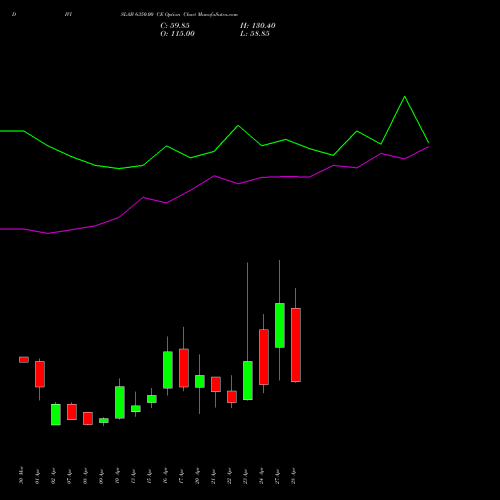Click the red candle above 01 Apr

pyautogui.click(x=40, y=374)
